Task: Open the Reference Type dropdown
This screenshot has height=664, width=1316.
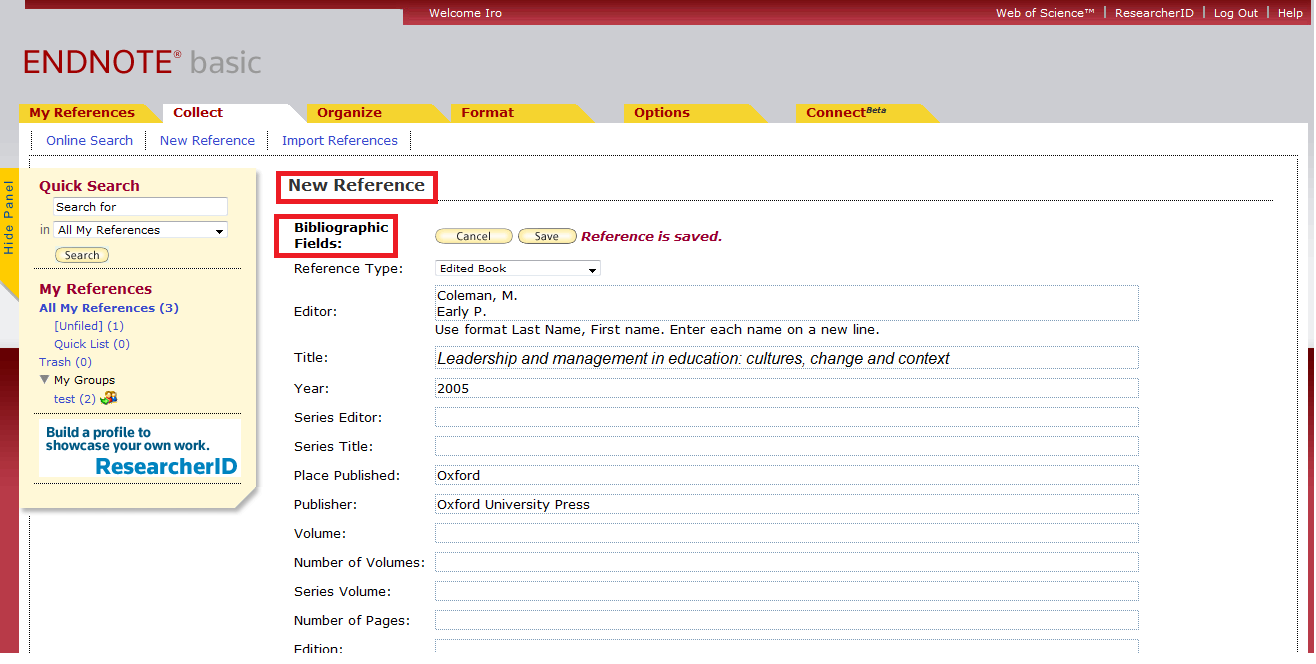Action: tap(518, 269)
